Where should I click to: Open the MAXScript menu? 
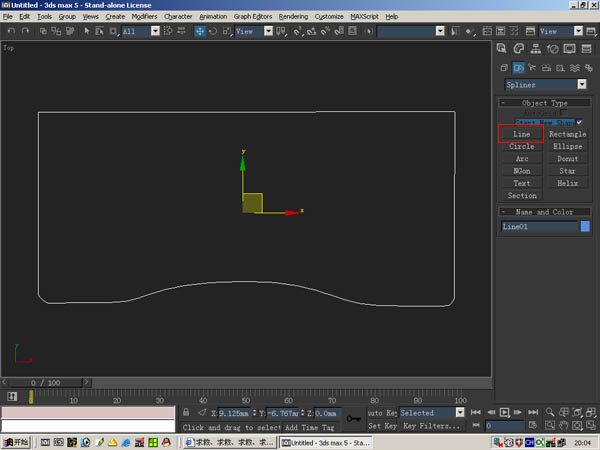pos(364,16)
